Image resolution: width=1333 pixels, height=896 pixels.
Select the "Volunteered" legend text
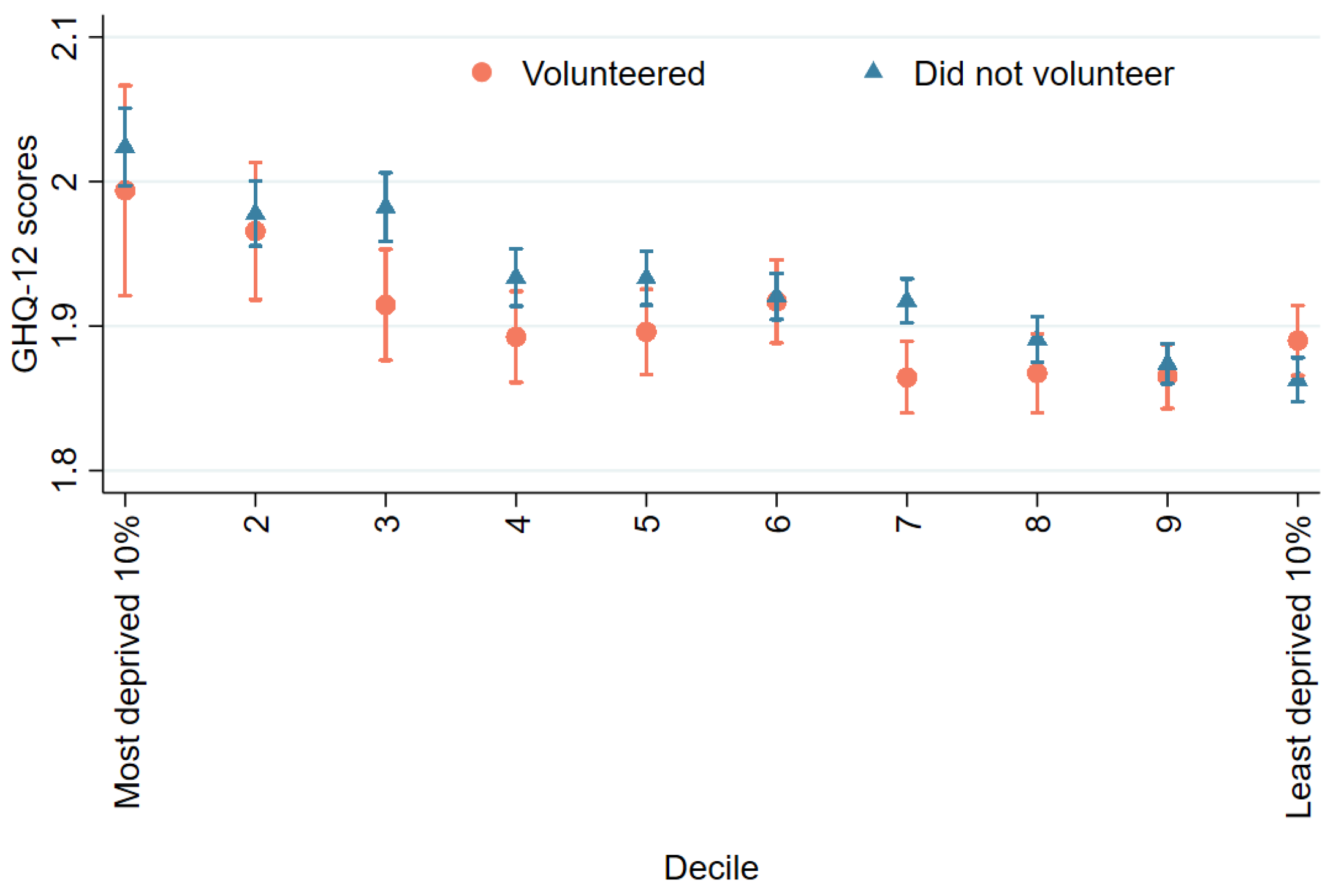coord(613,74)
